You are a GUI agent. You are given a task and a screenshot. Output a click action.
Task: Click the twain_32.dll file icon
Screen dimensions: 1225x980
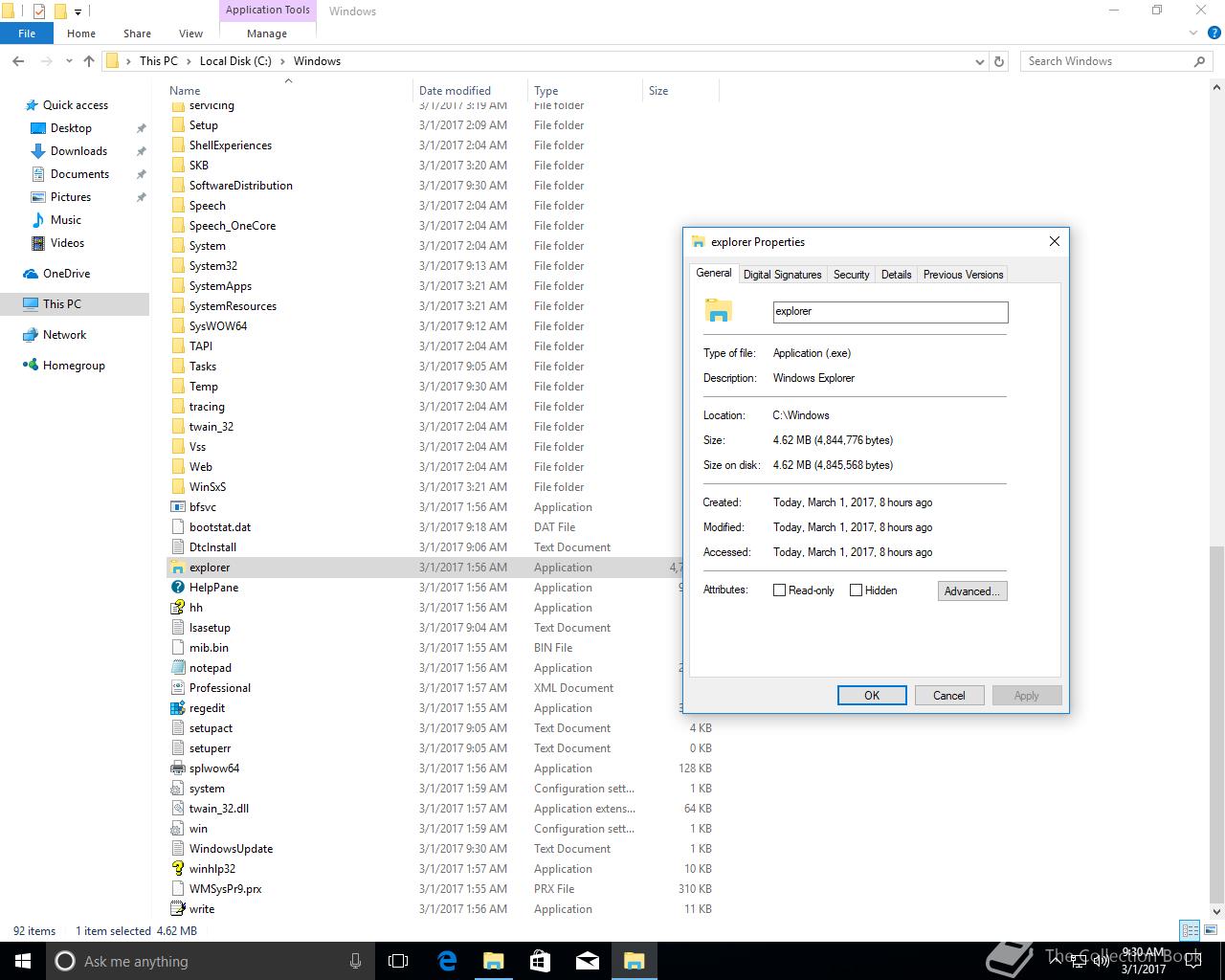(178, 809)
